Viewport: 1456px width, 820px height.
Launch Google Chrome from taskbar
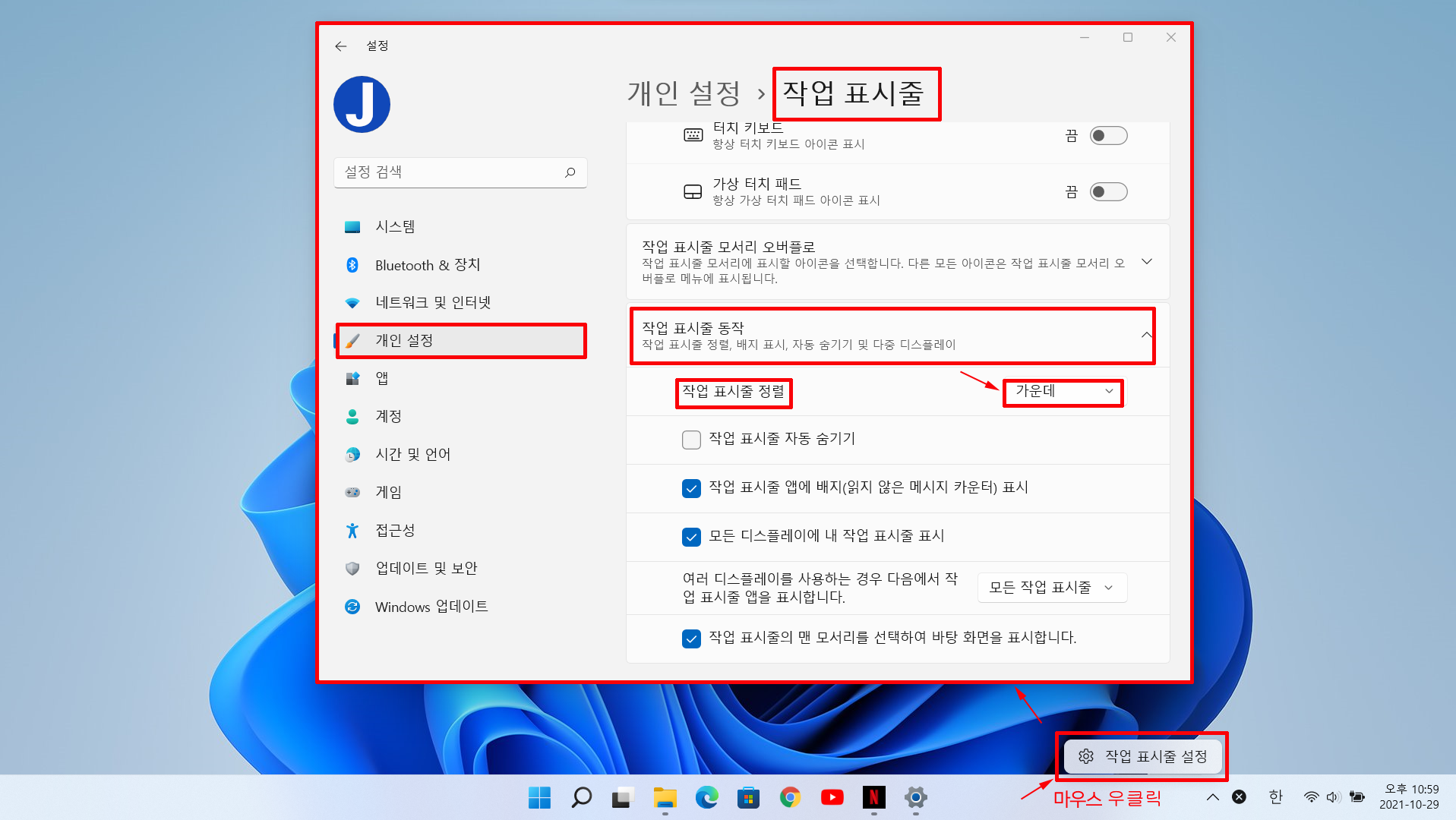coord(790,797)
